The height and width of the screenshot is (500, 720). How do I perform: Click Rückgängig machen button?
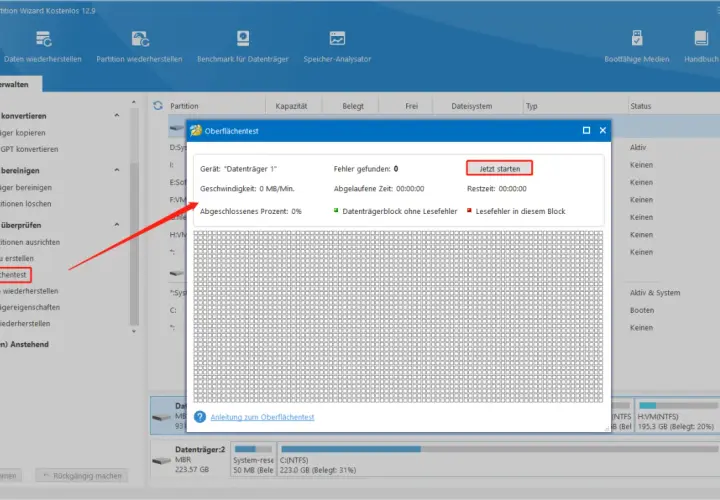point(82,476)
